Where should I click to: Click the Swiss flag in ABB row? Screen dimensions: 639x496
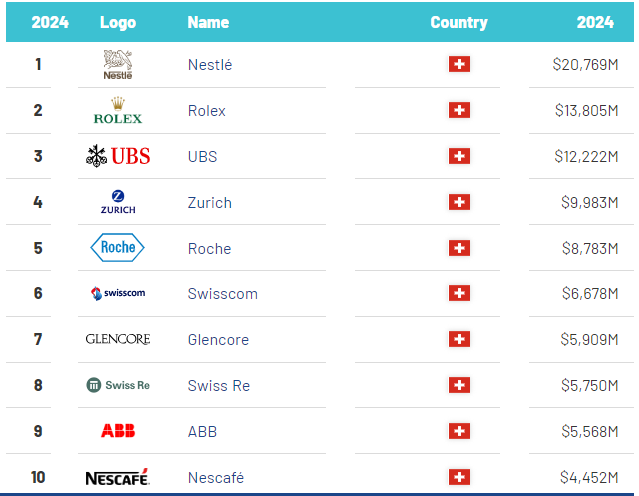pos(459,431)
